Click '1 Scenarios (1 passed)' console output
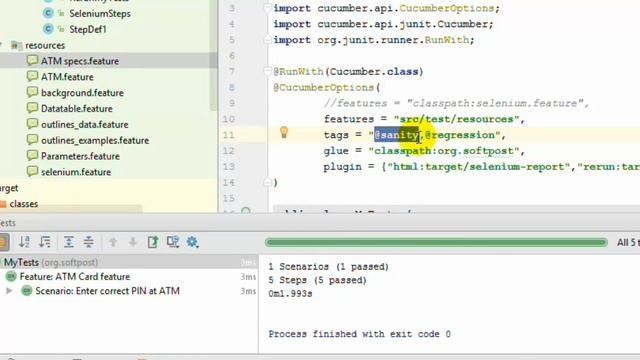 click(x=329, y=267)
